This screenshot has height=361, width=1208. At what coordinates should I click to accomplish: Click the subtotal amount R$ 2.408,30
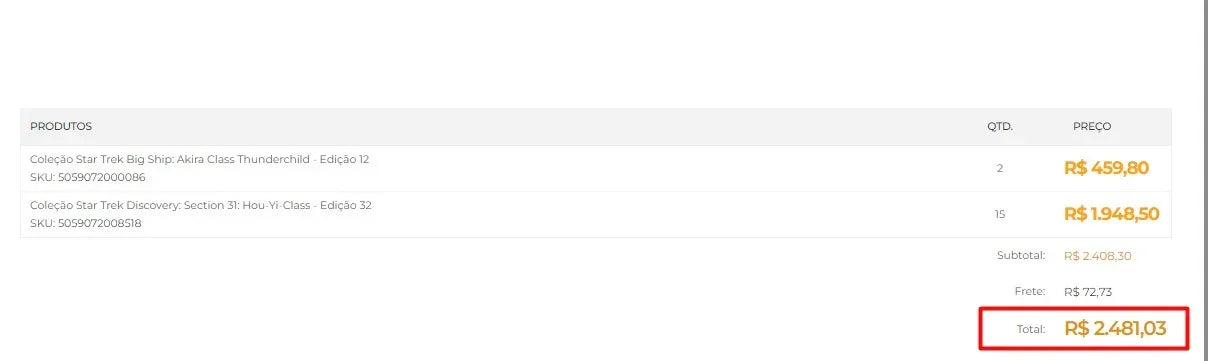pos(1098,256)
